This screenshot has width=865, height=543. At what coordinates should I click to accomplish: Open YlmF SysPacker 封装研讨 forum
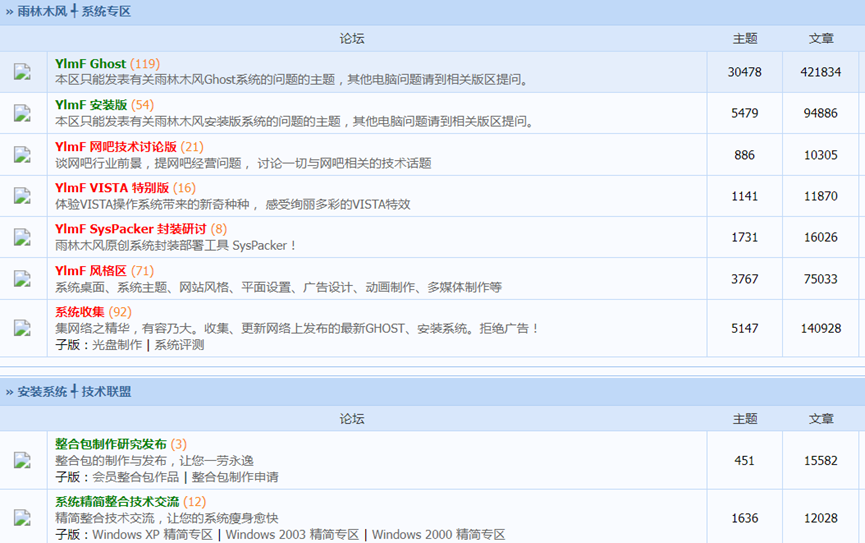131,229
